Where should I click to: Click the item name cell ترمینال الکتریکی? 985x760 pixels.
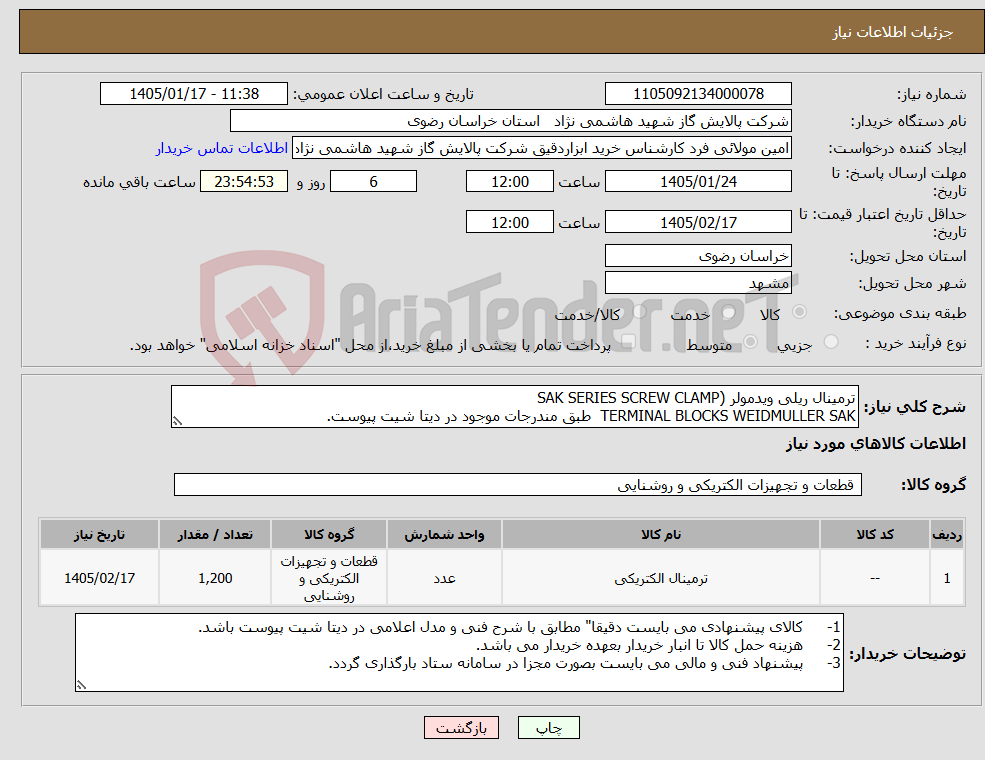click(661, 578)
